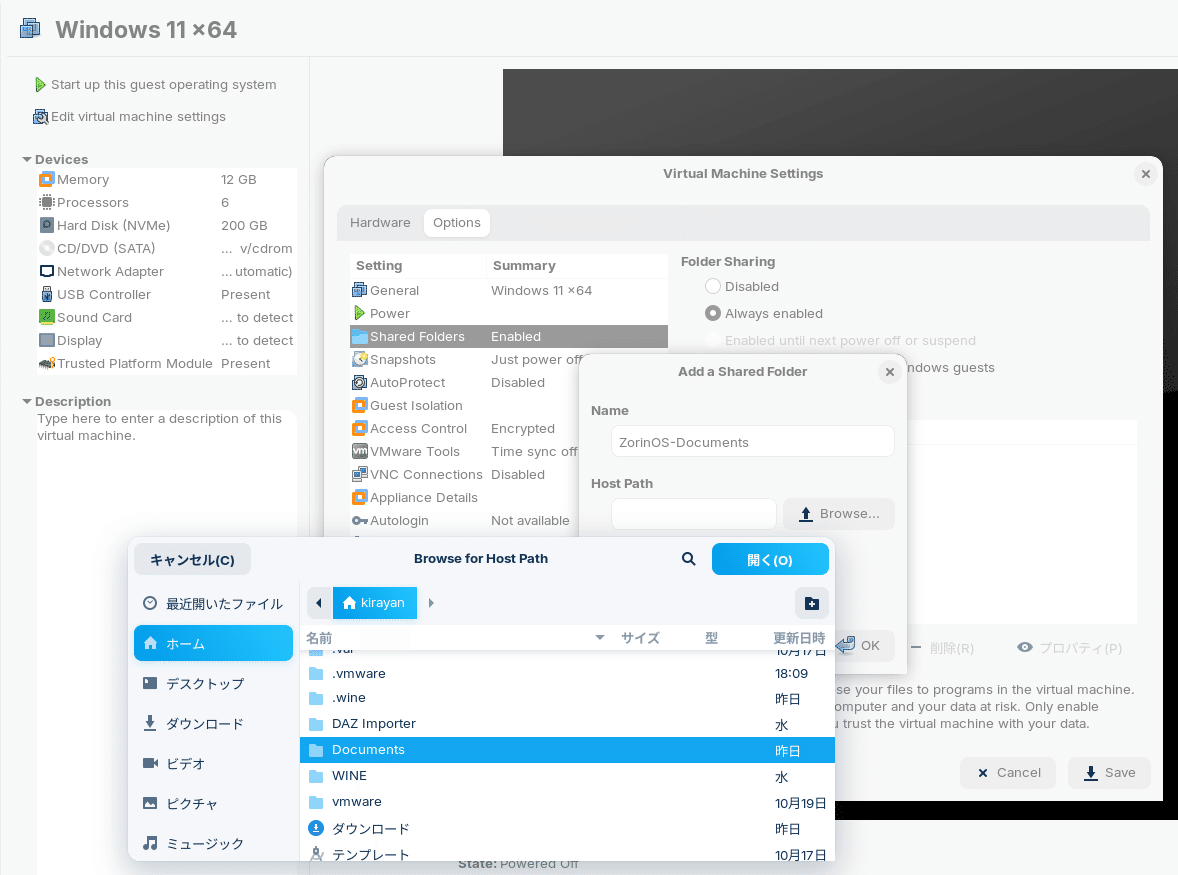Image resolution: width=1178 pixels, height=875 pixels.
Task: Click the 開く(O) button
Action: 770,559
